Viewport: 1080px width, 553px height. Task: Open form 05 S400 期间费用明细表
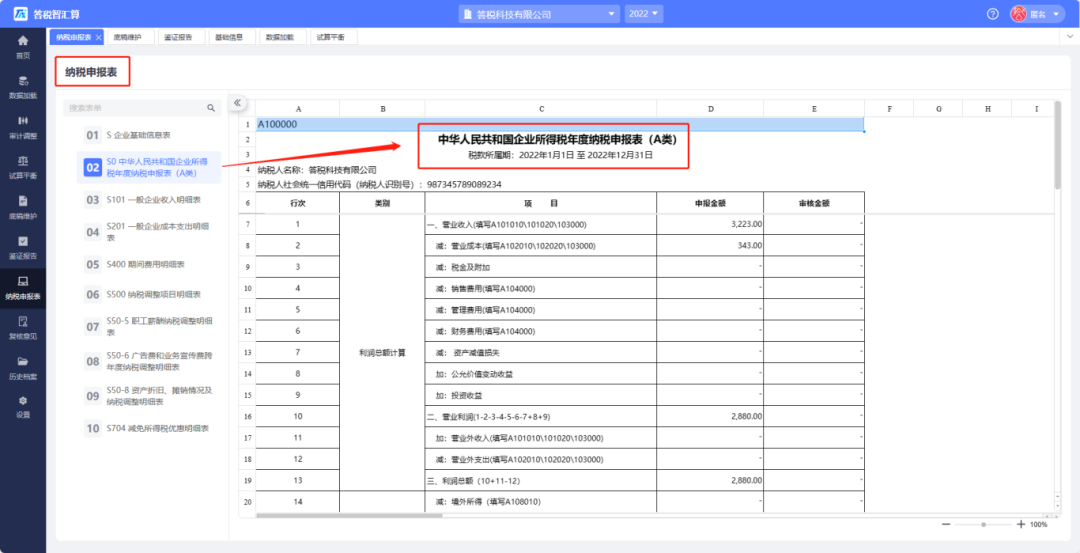point(149,264)
